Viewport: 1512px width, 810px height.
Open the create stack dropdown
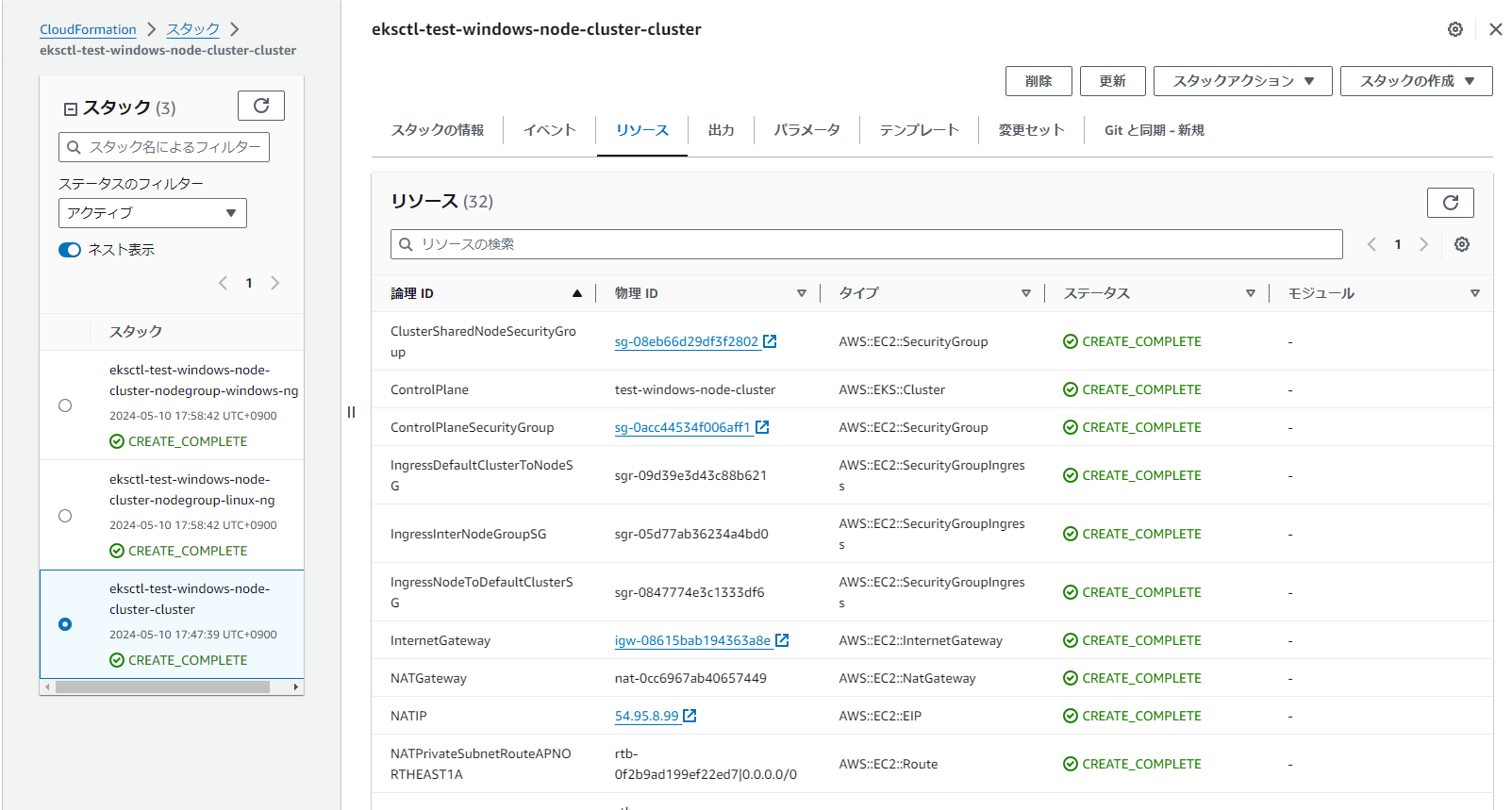pos(1416,81)
